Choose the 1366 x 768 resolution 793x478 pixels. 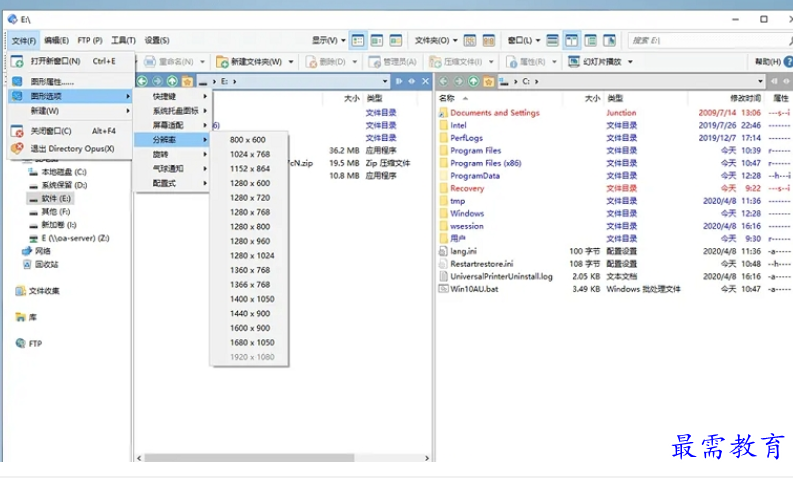point(249,284)
